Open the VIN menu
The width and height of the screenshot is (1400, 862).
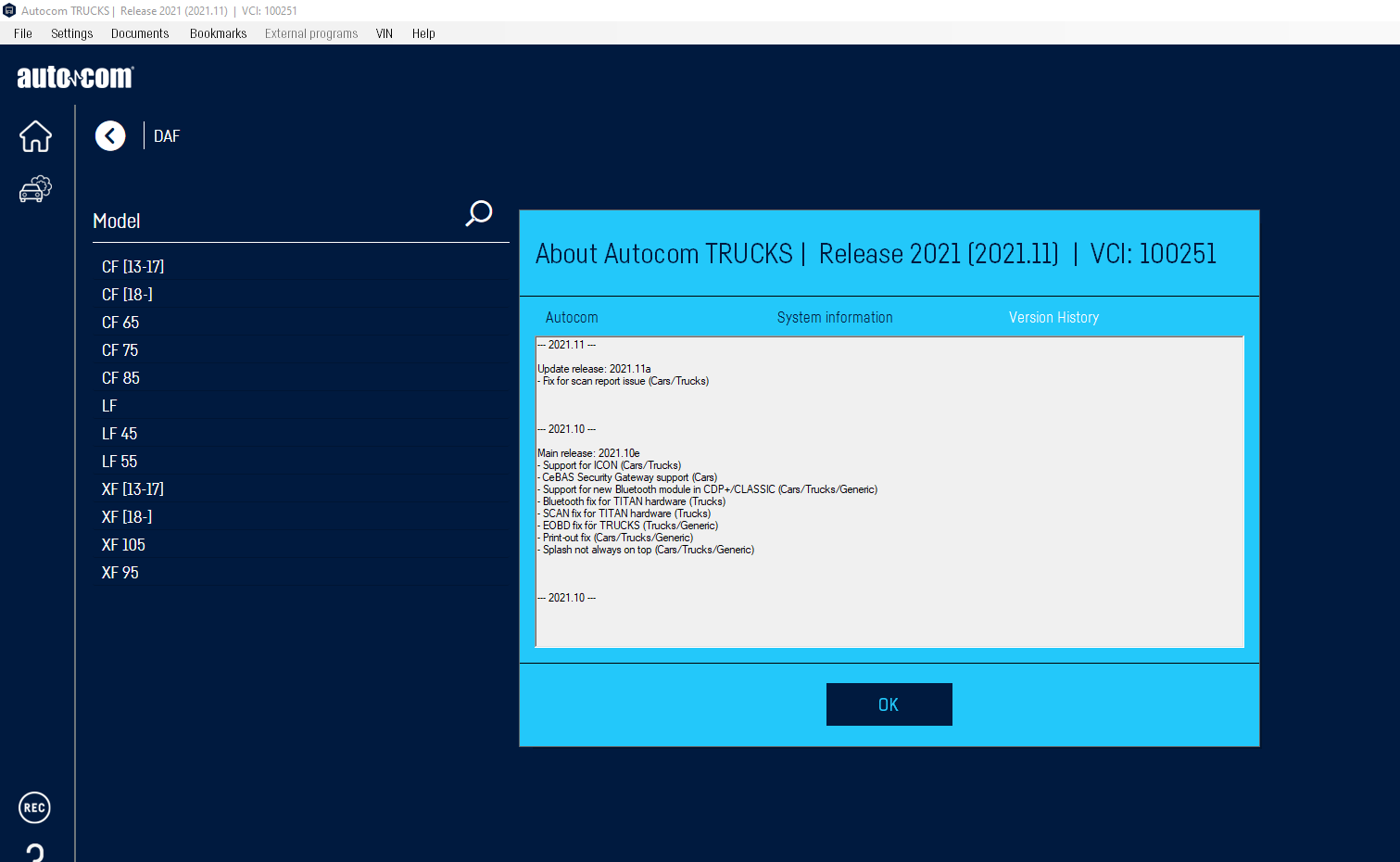[385, 33]
